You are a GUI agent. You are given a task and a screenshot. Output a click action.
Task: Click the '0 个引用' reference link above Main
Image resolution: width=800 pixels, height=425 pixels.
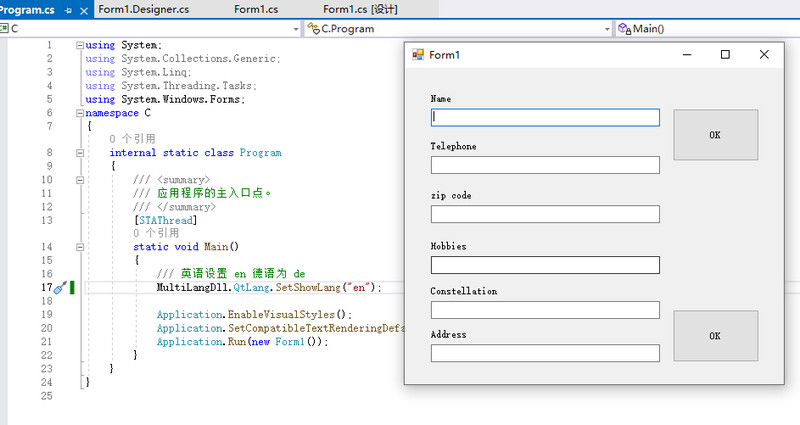click(x=156, y=233)
